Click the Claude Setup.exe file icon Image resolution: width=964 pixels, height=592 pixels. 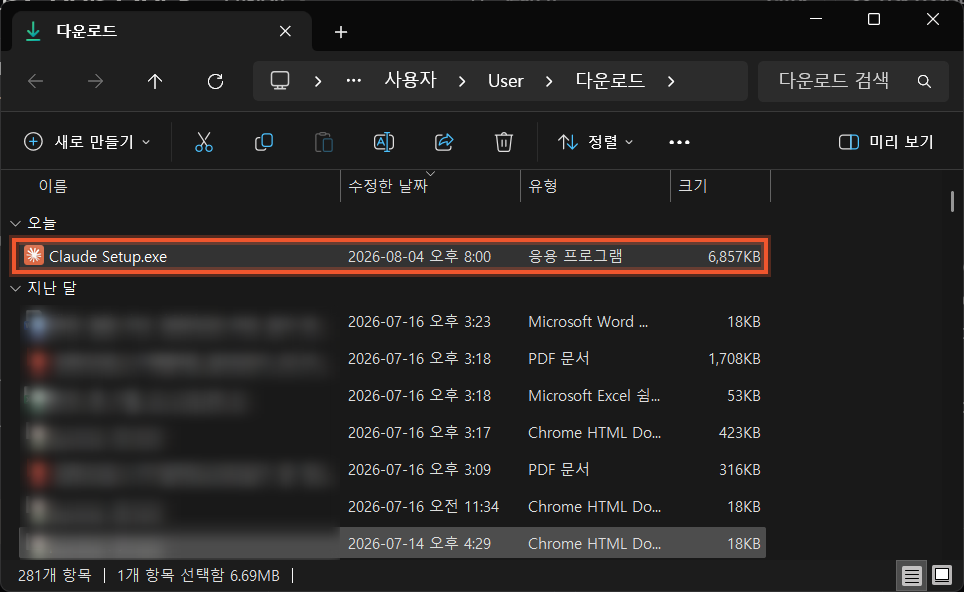tap(34, 255)
